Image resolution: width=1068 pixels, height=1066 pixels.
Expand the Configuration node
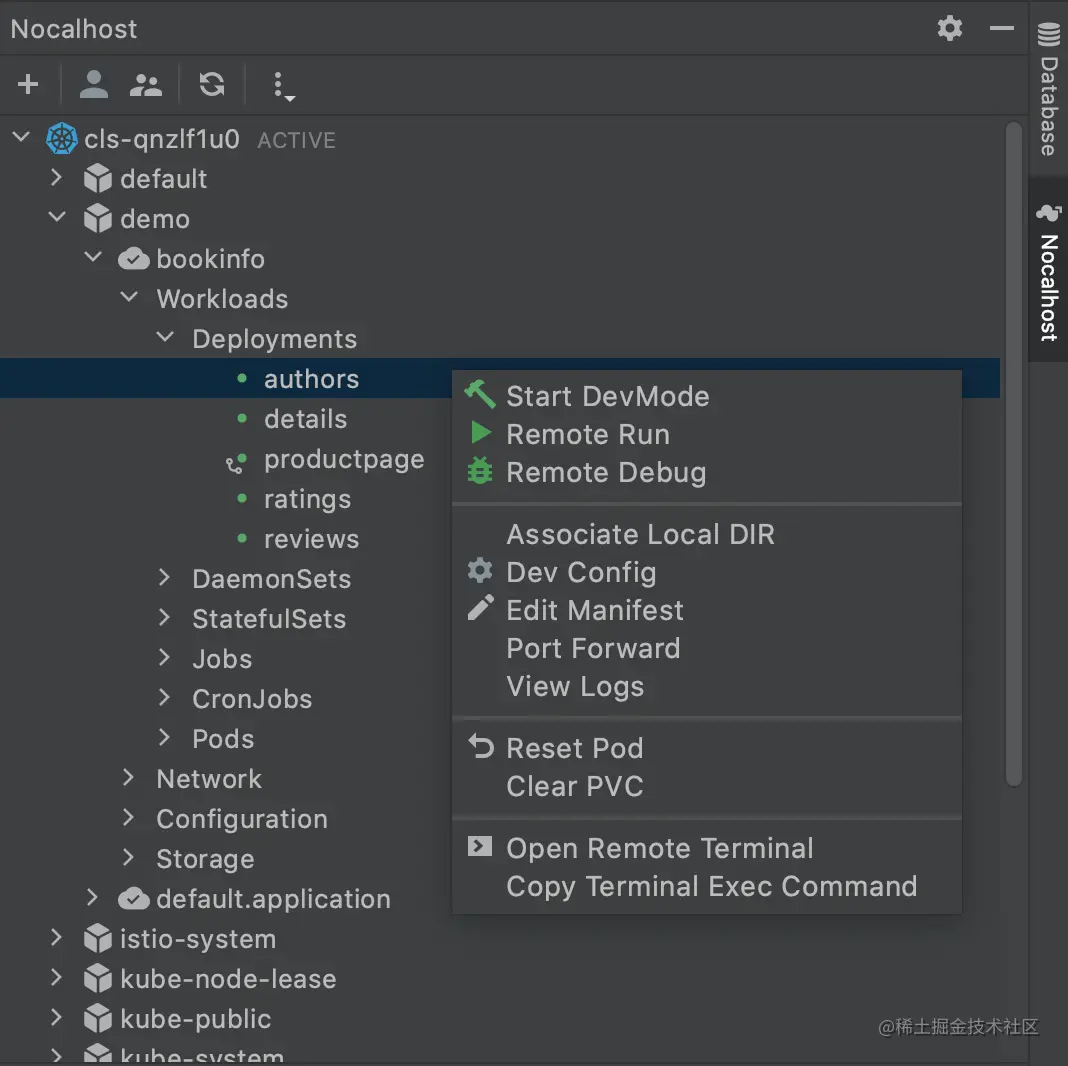[x=128, y=817]
